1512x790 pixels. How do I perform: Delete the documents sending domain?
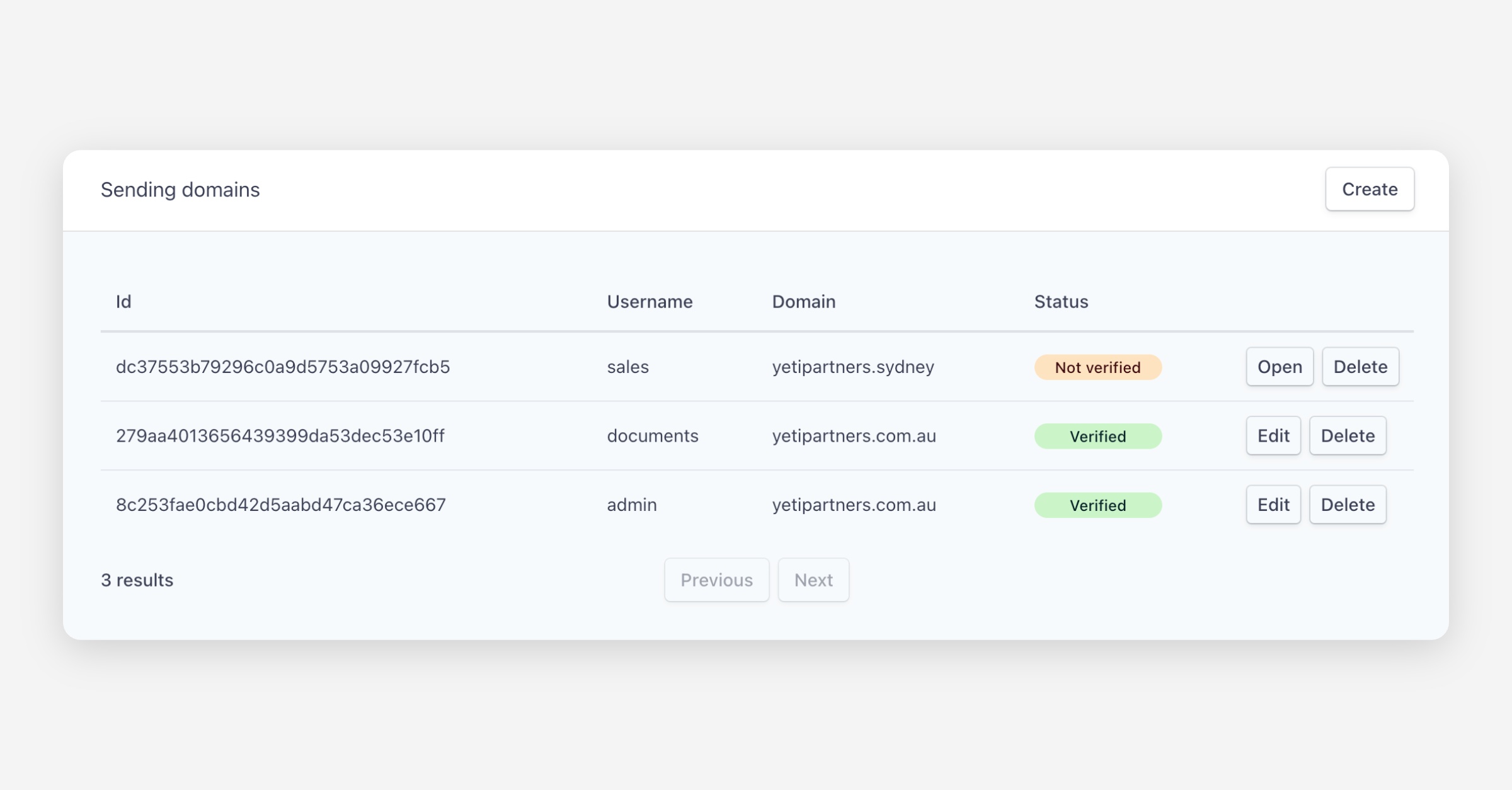(x=1347, y=435)
